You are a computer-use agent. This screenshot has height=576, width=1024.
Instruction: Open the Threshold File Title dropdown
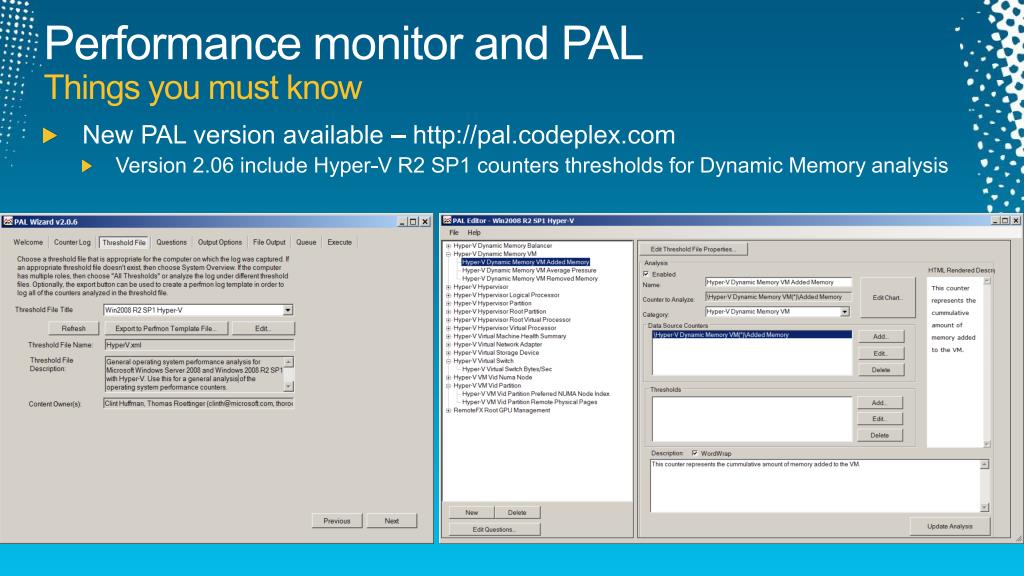[x=288, y=310]
